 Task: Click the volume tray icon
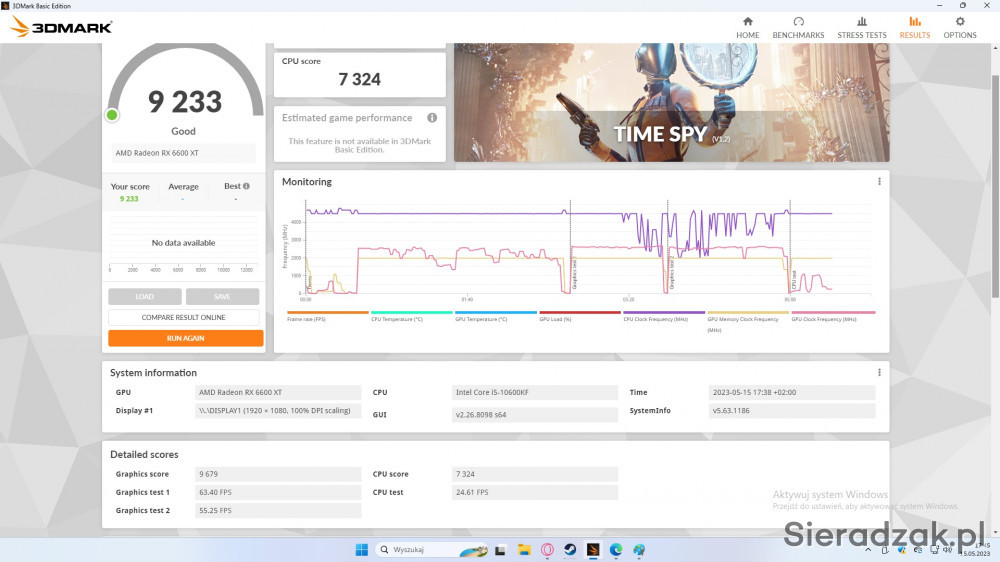coord(948,550)
